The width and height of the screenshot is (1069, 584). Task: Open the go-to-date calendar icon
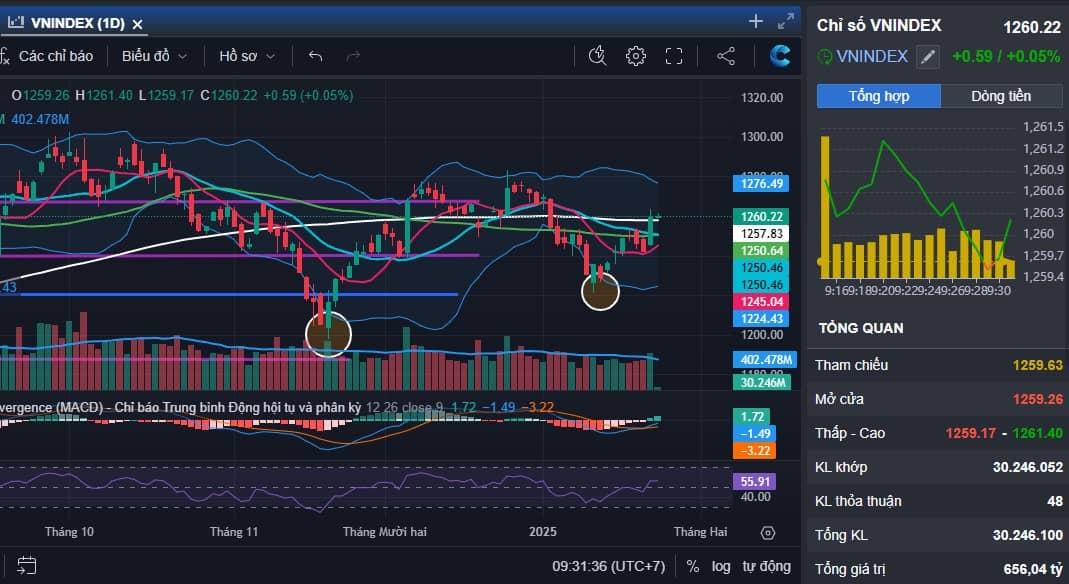(x=27, y=565)
